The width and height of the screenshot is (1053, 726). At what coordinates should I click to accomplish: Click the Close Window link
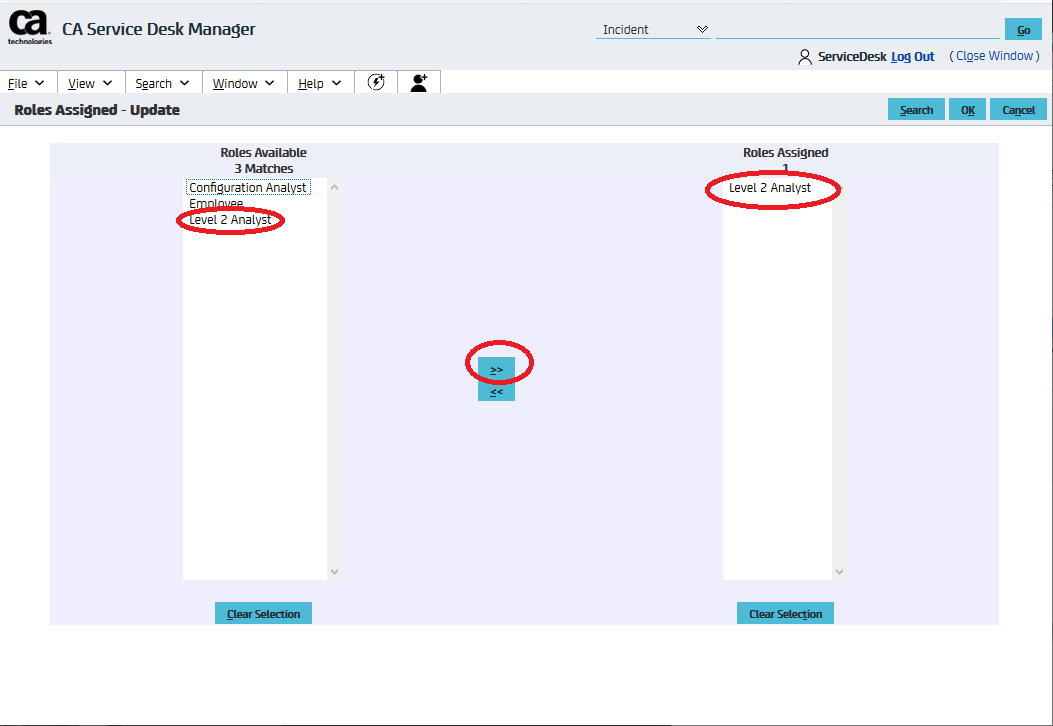pos(994,56)
